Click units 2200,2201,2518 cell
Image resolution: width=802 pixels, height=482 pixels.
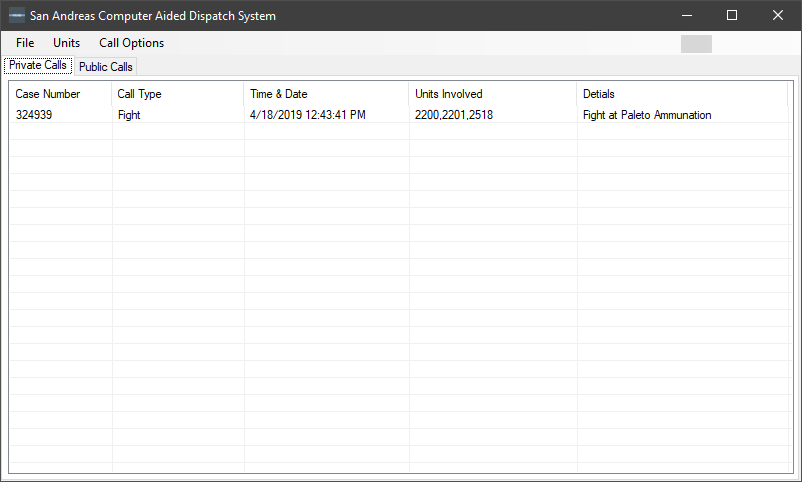coord(454,115)
